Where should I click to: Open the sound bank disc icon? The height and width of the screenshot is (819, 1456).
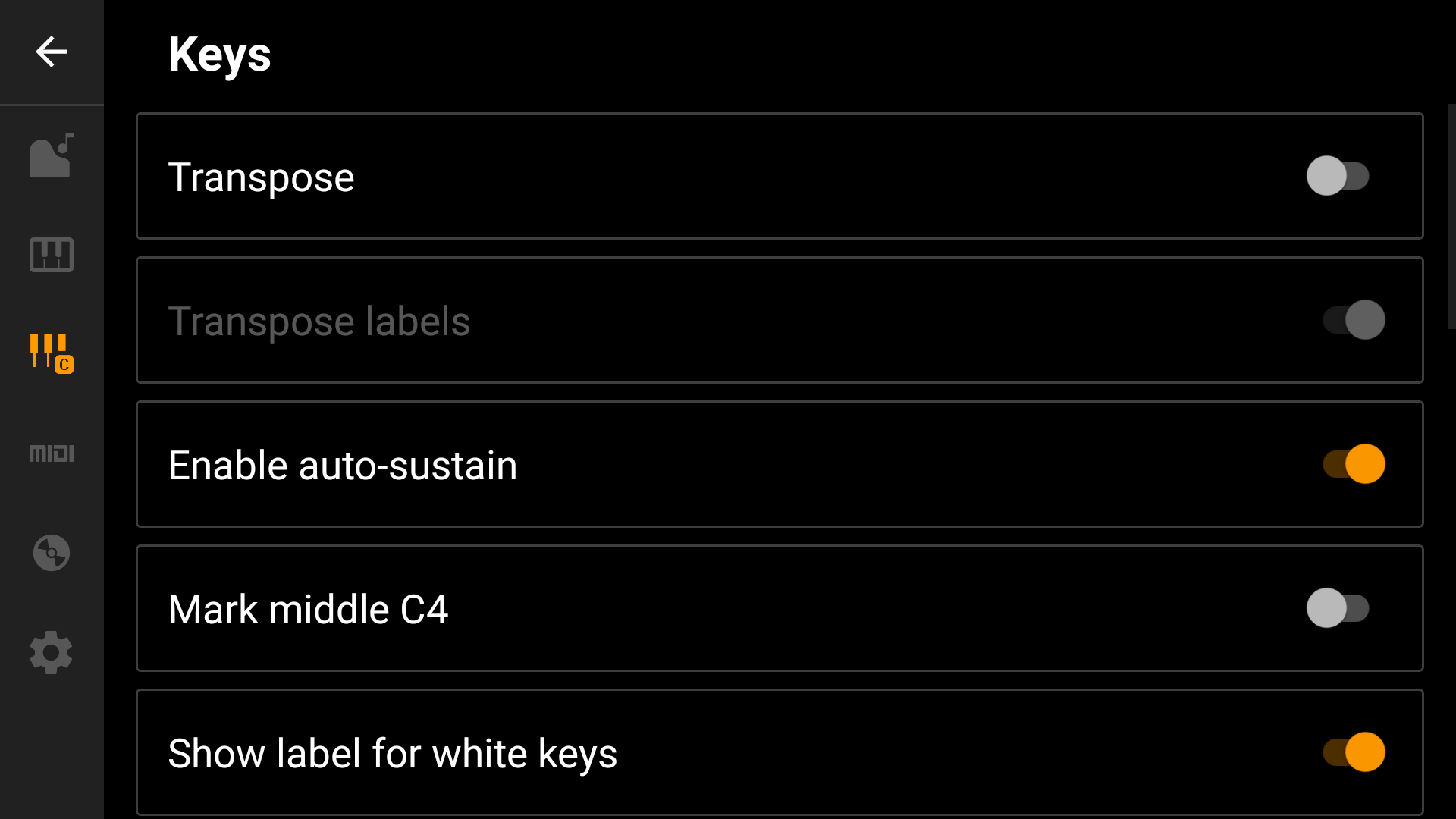pos(51,553)
